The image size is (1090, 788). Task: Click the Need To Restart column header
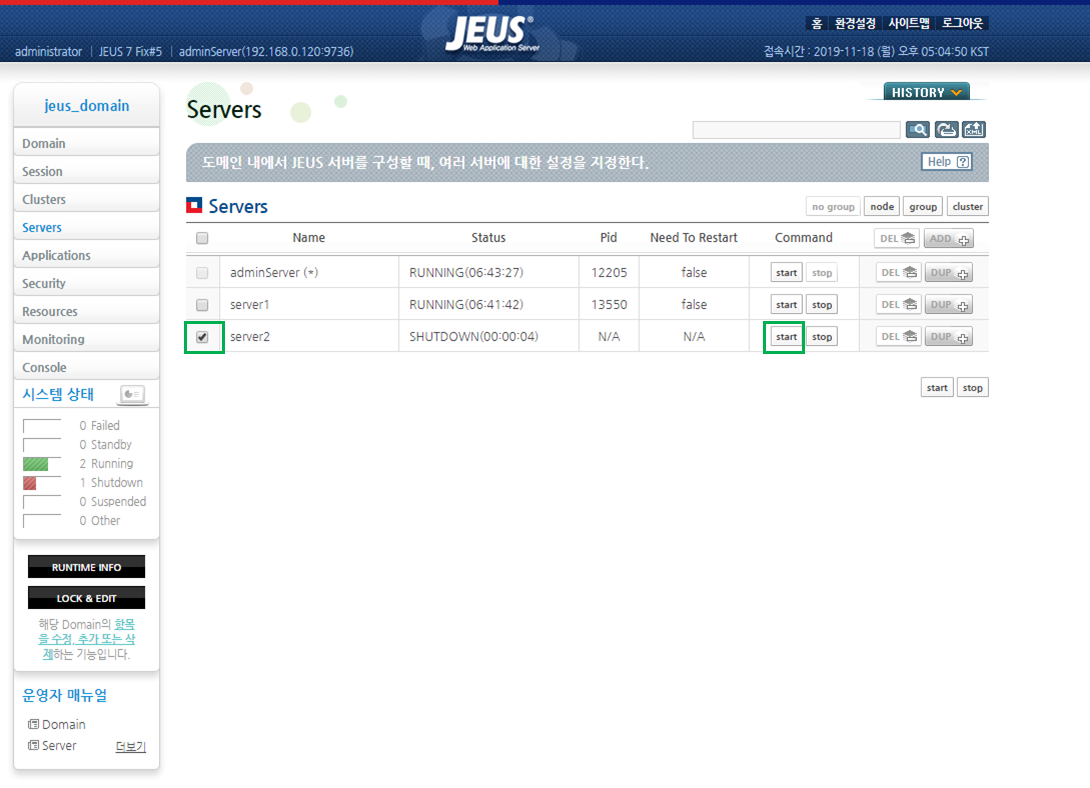tap(694, 238)
